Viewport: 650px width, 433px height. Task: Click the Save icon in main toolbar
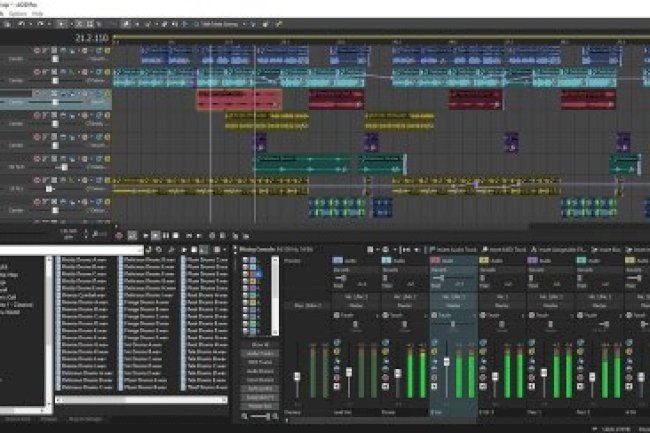coord(7,24)
